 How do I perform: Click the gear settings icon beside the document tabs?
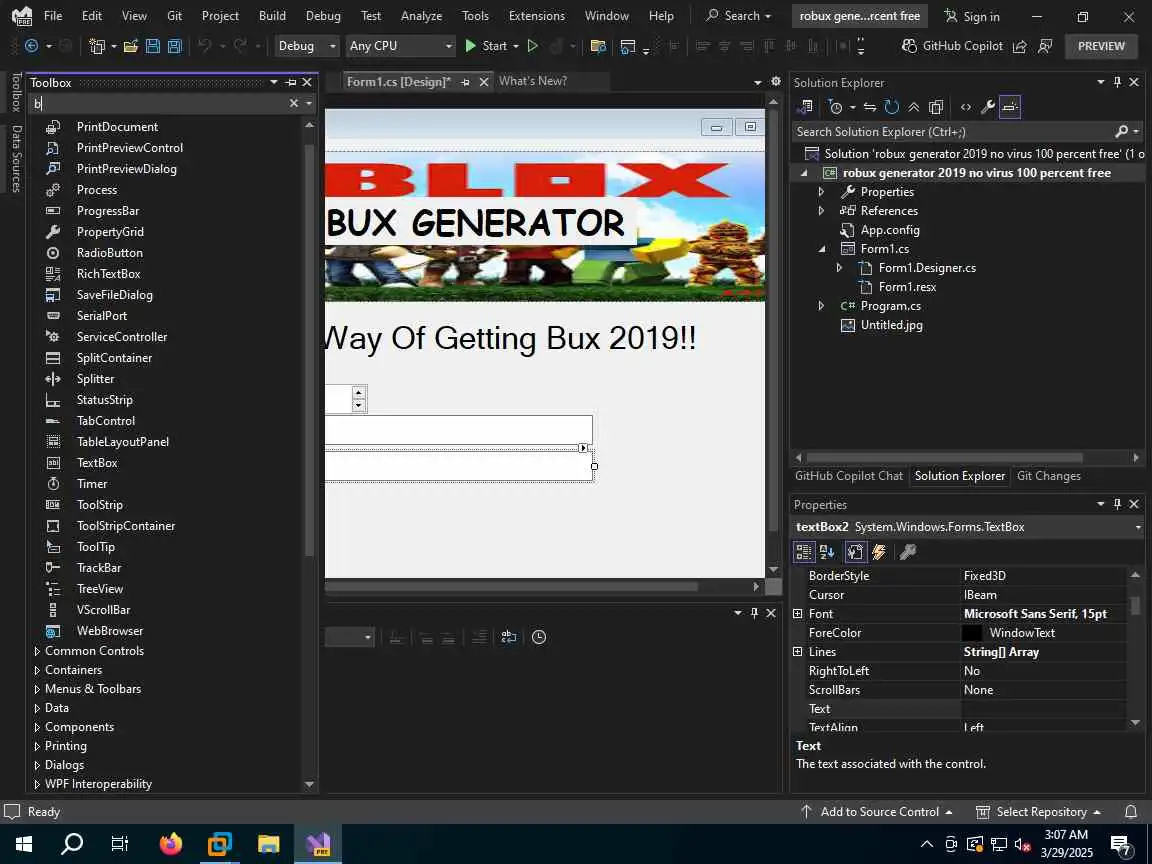(776, 82)
